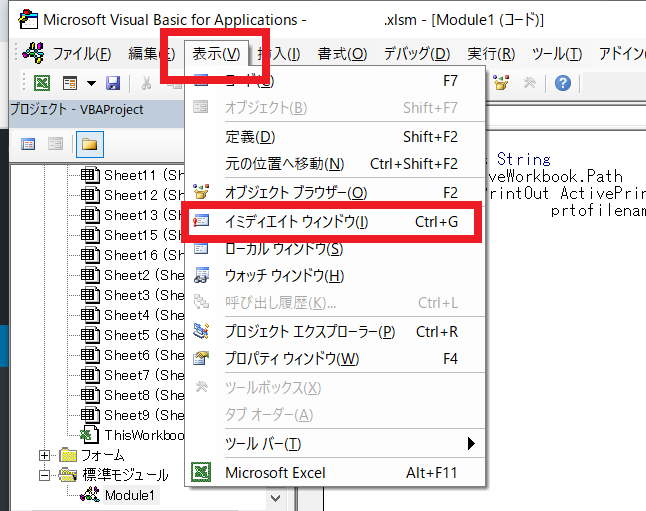Expand ツール バー(T) submenu

pos(335,444)
